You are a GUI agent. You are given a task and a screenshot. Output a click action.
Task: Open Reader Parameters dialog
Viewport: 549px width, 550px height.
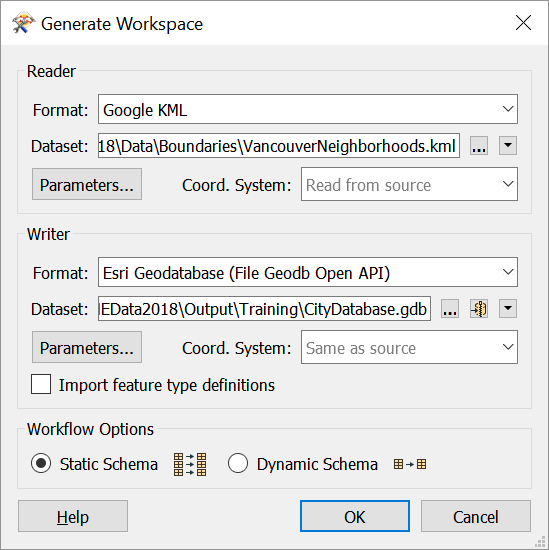click(x=87, y=184)
